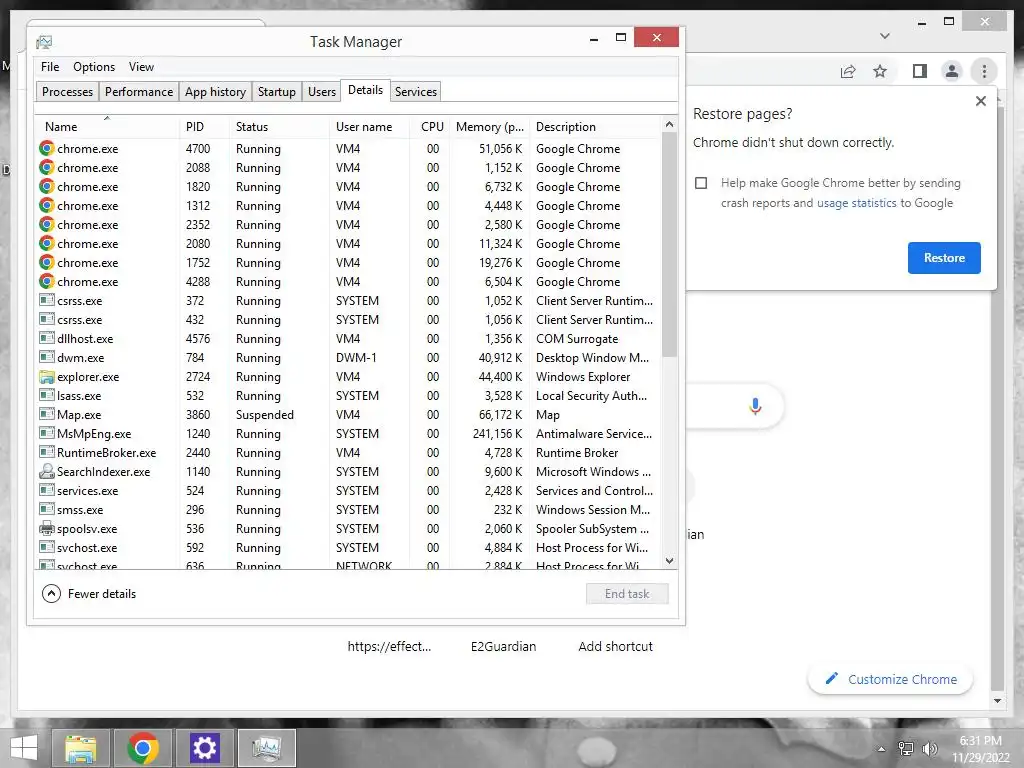Sort by User name column header
The image size is (1024, 768).
370,127
